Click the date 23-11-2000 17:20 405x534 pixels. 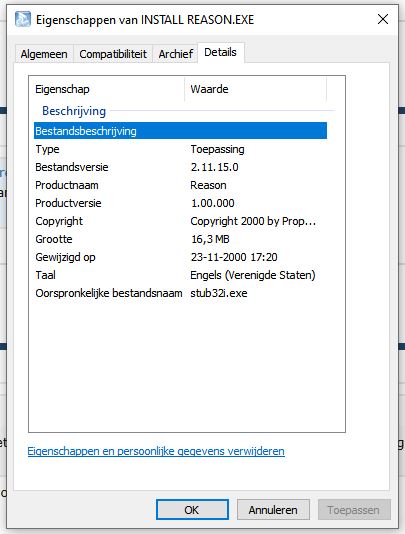(x=234, y=257)
